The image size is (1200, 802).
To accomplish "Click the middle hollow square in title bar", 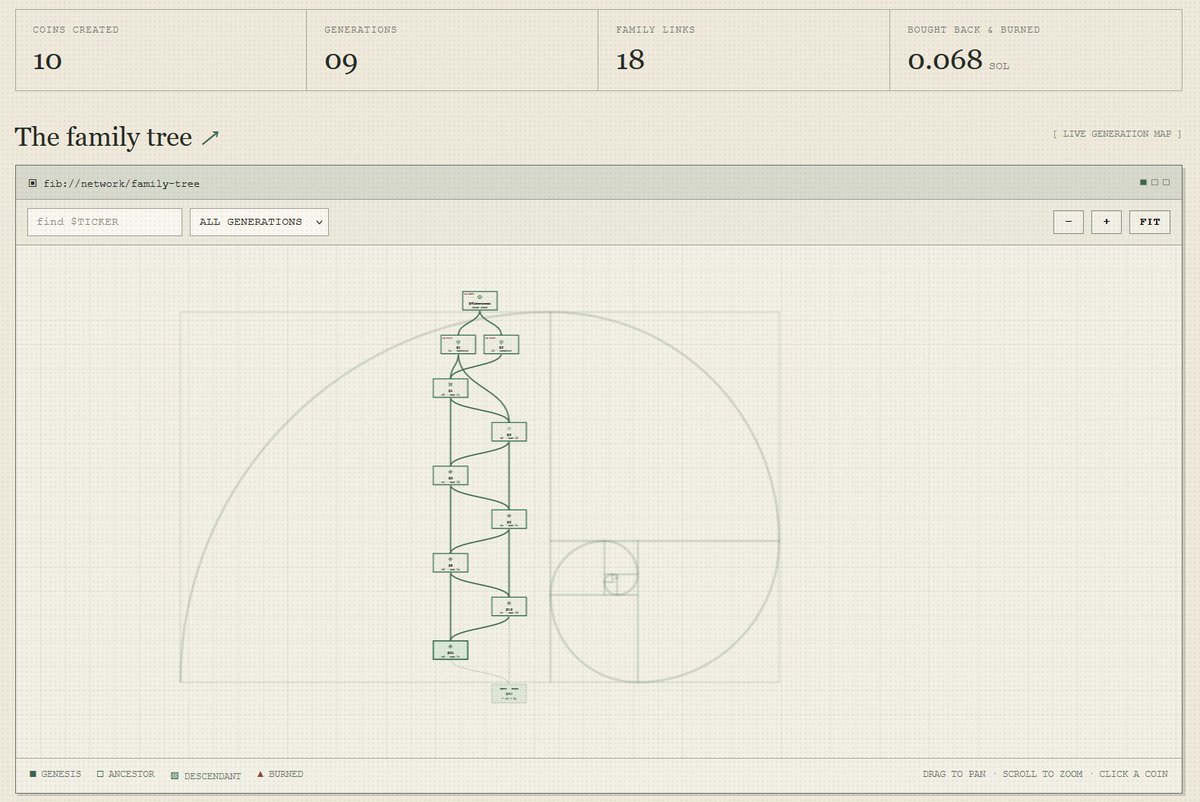I will pyautogui.click(x=1154, y=182).
